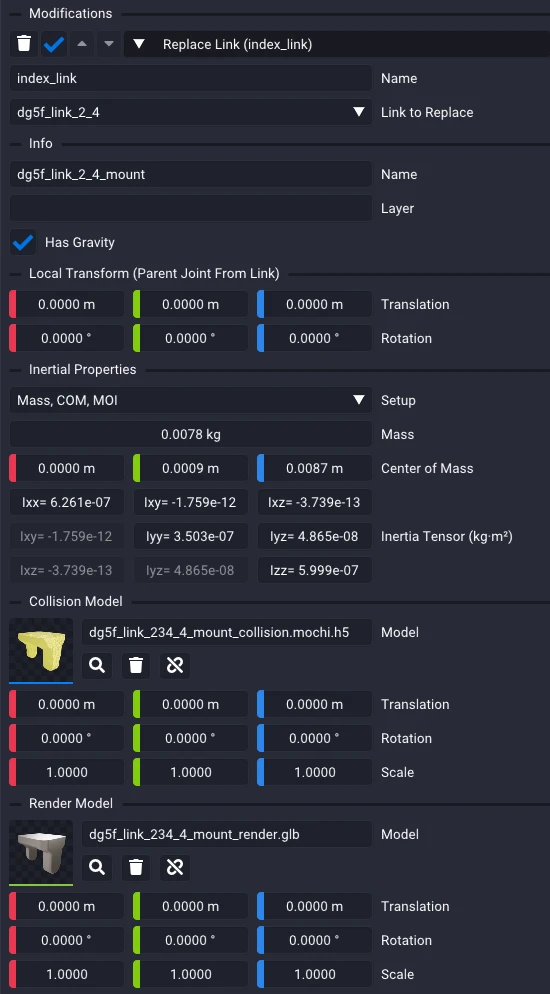This screenshot has height=994, width=550.
Task: Select Render Model X scale field
Action: point(67,974)
